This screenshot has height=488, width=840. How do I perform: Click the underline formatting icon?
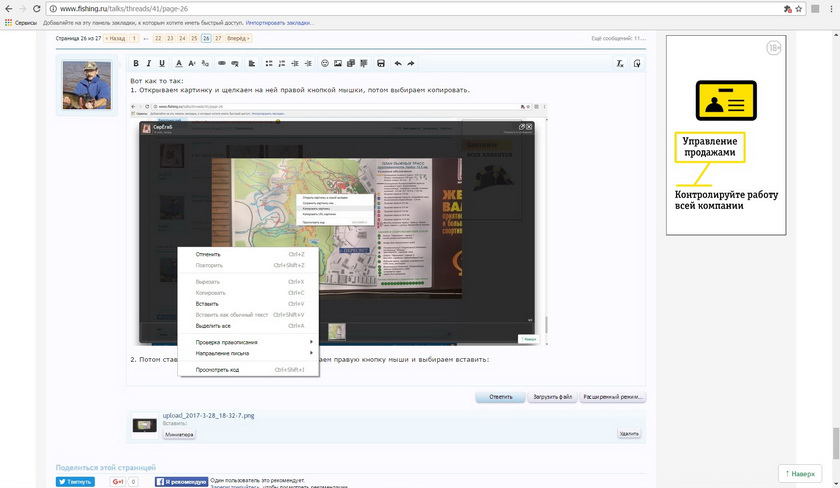(162, 63)
